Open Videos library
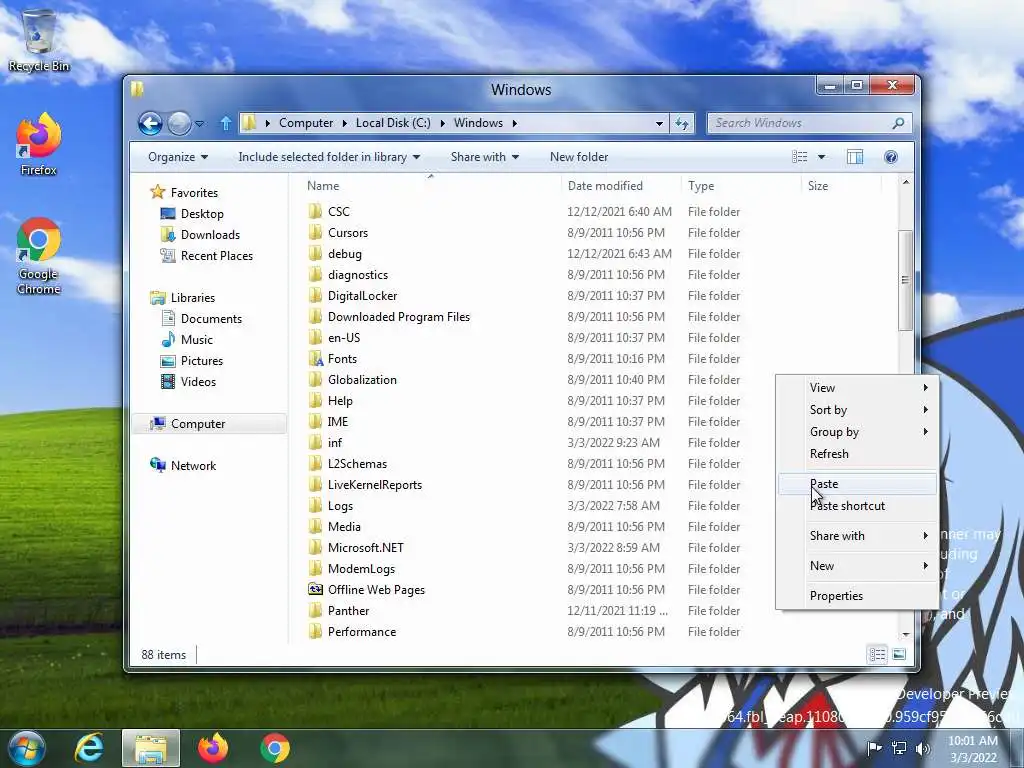 198,381
